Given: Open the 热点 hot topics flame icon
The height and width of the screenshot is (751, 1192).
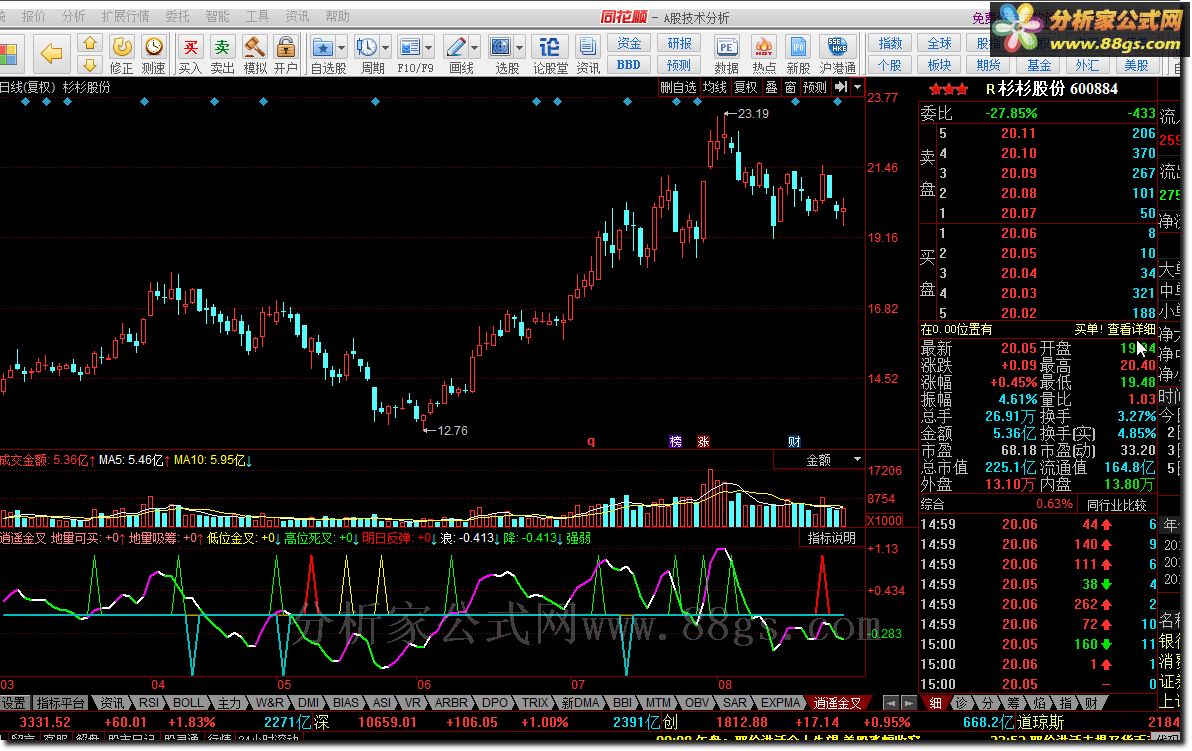Looking at the screenshot, I should pos(764,55).
